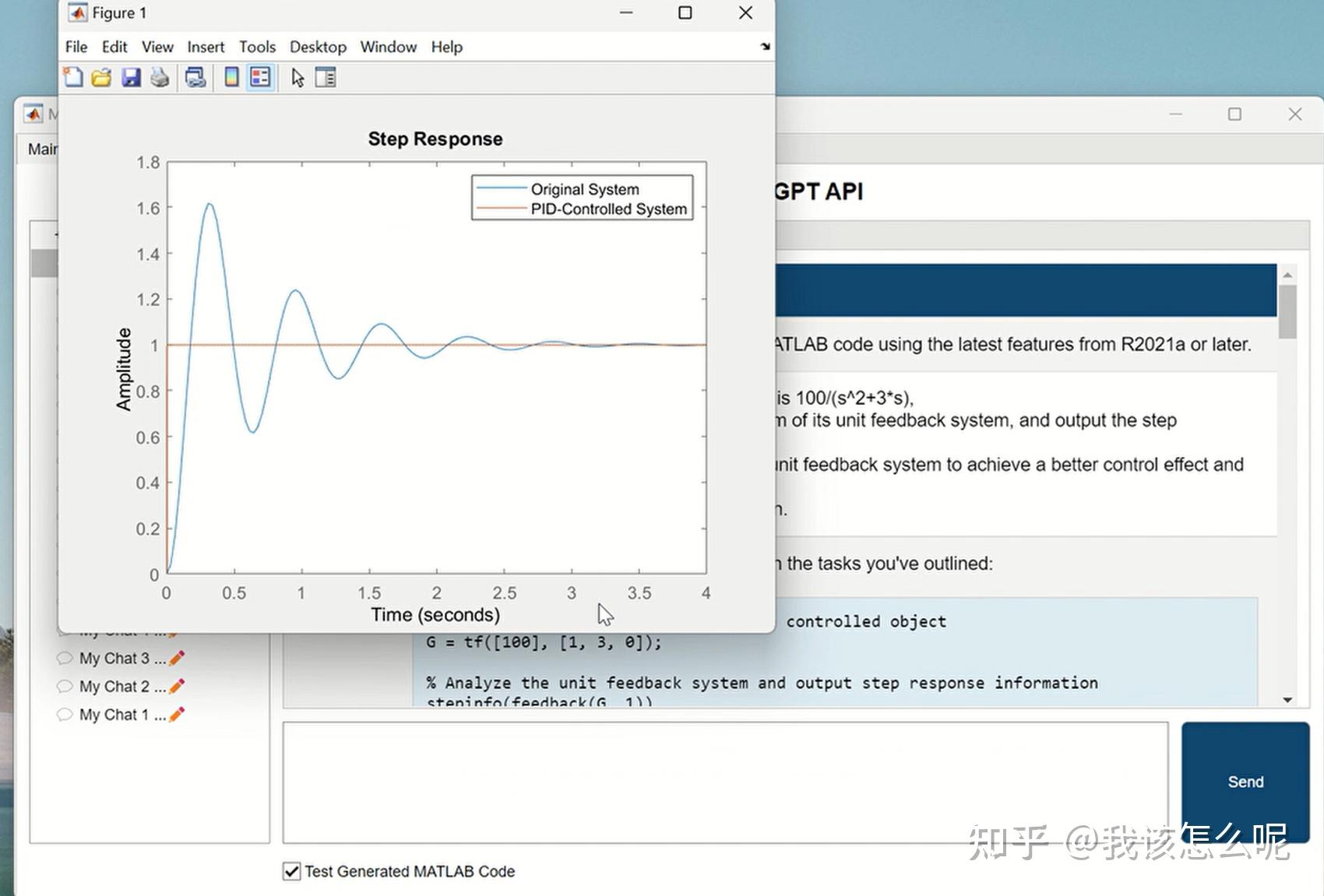Viewport: 1324px width, 896px height.
Task: Create a new figure using the toolbar icon
Action: (x=72, y=76)
